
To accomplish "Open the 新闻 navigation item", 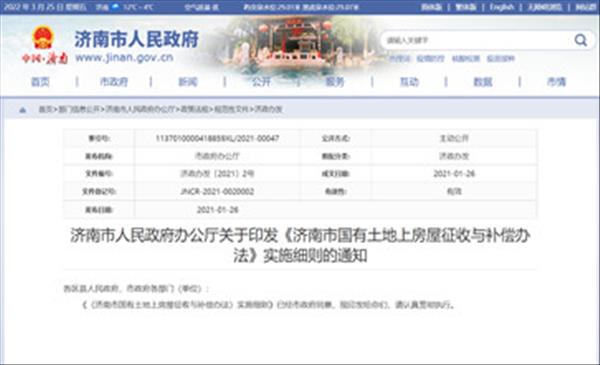I will tap(188, 81).
